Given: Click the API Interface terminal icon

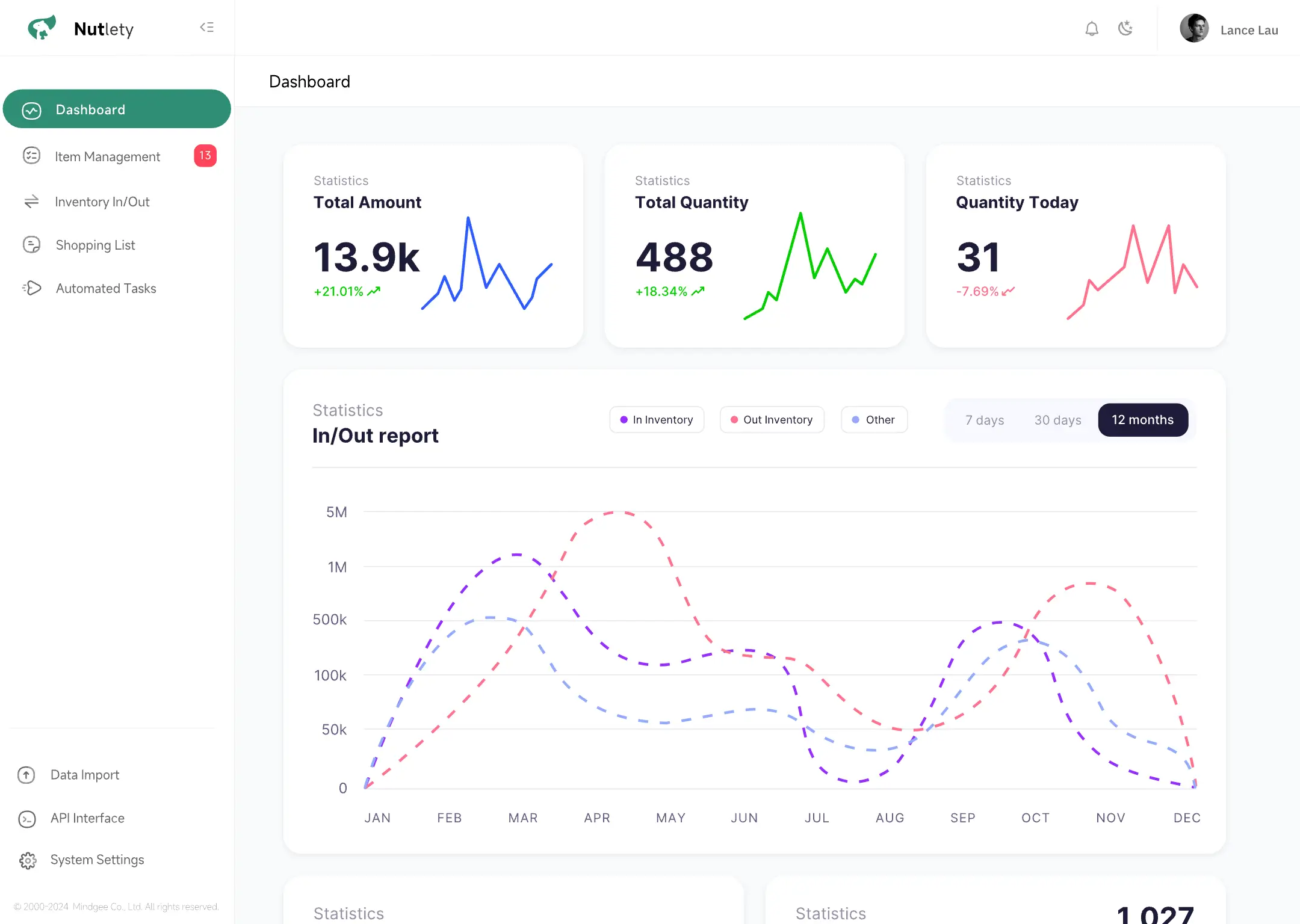Looking at the screenshot, I should (27, 819).
